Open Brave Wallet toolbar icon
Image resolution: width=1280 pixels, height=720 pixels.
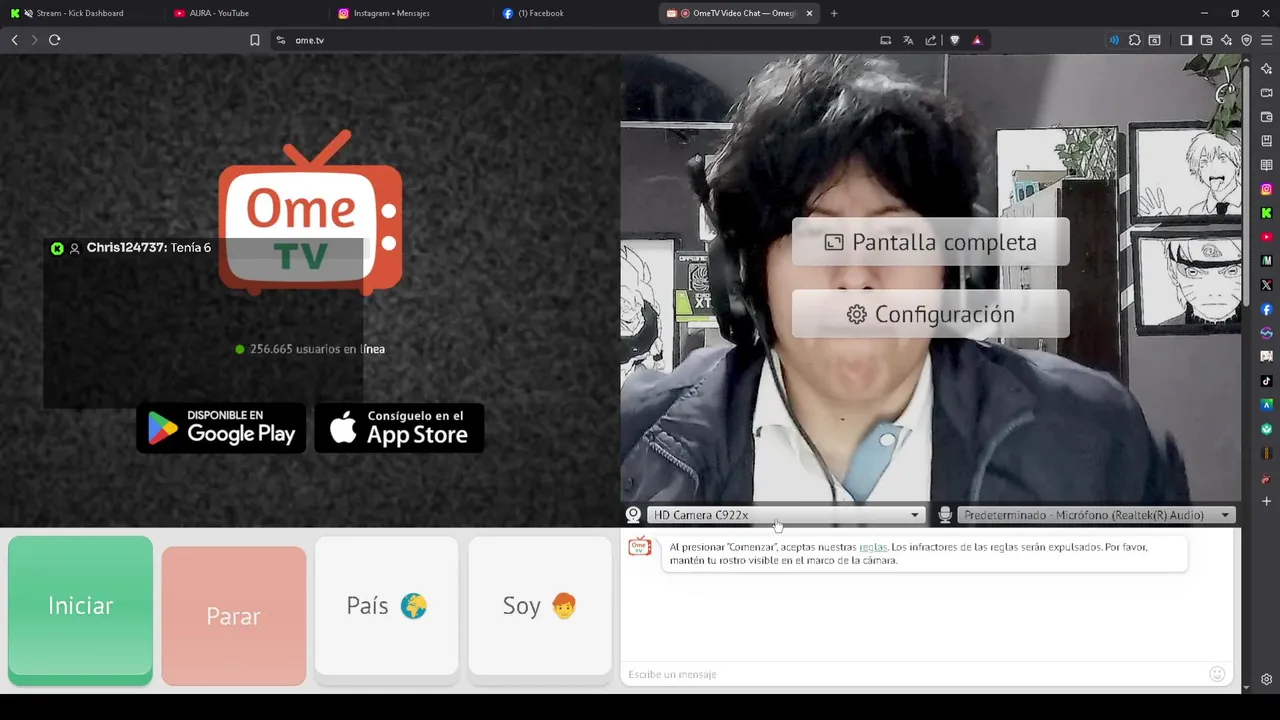point(1206,40)
